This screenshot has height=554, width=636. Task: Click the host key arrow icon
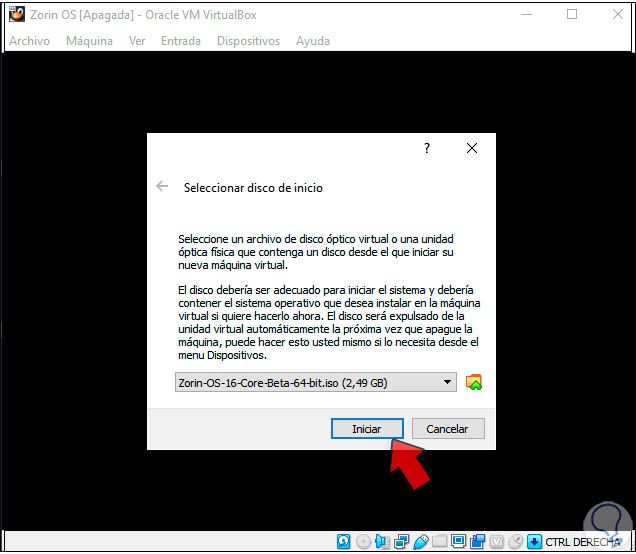535,541
